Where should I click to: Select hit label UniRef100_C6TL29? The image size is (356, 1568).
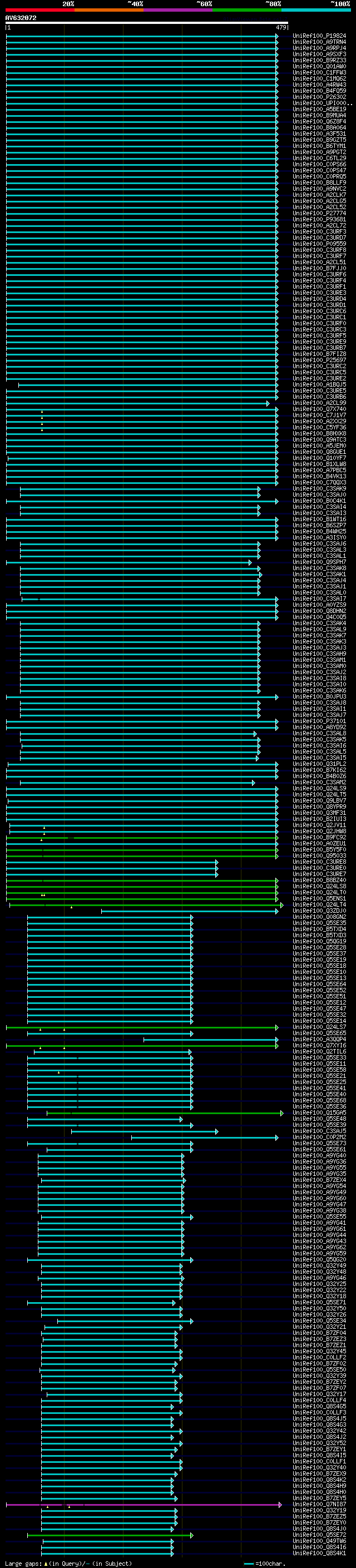[319, 159]
